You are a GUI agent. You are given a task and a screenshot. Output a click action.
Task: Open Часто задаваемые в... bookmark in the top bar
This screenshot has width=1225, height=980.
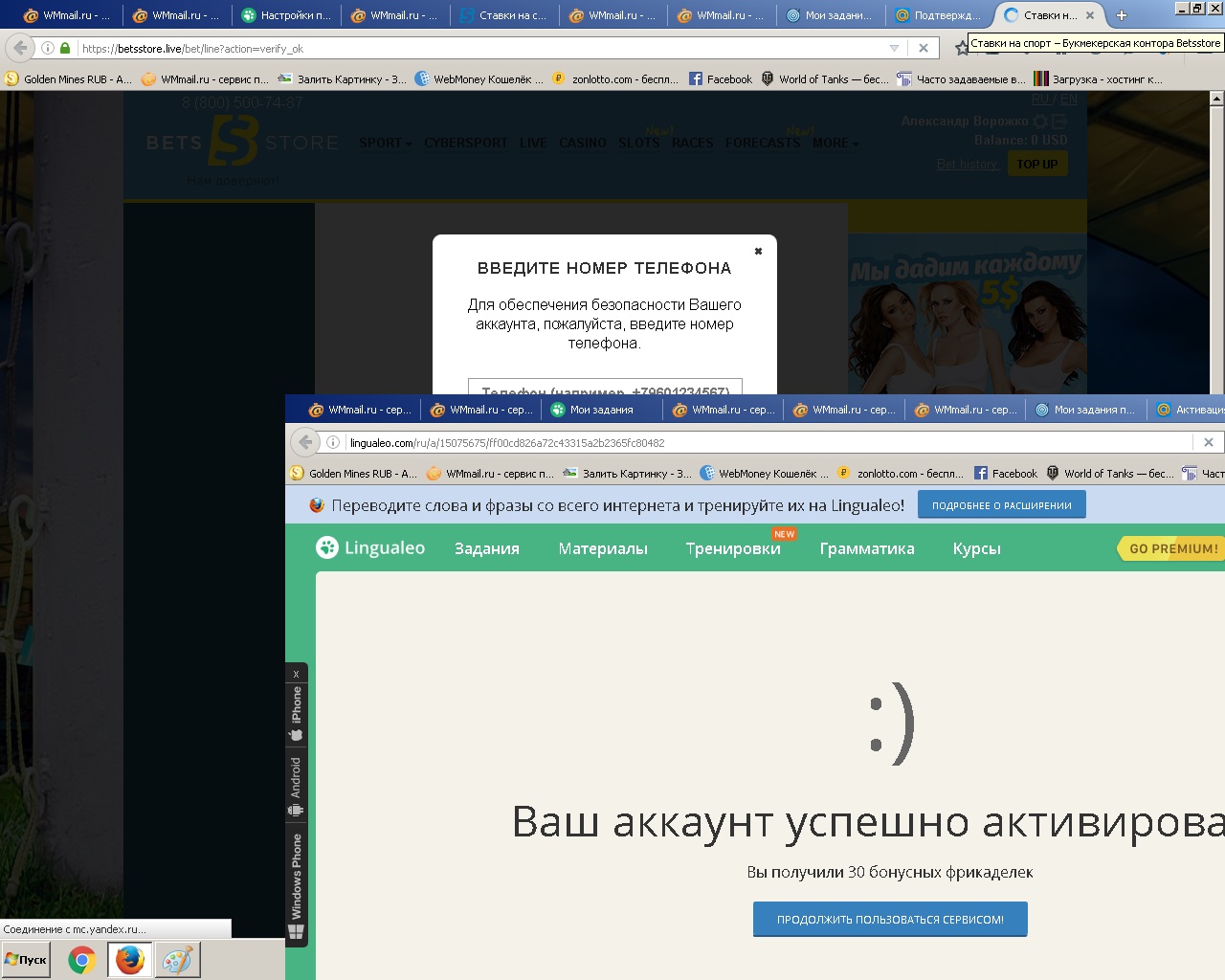pyautogui.click(x=961, y=79)
